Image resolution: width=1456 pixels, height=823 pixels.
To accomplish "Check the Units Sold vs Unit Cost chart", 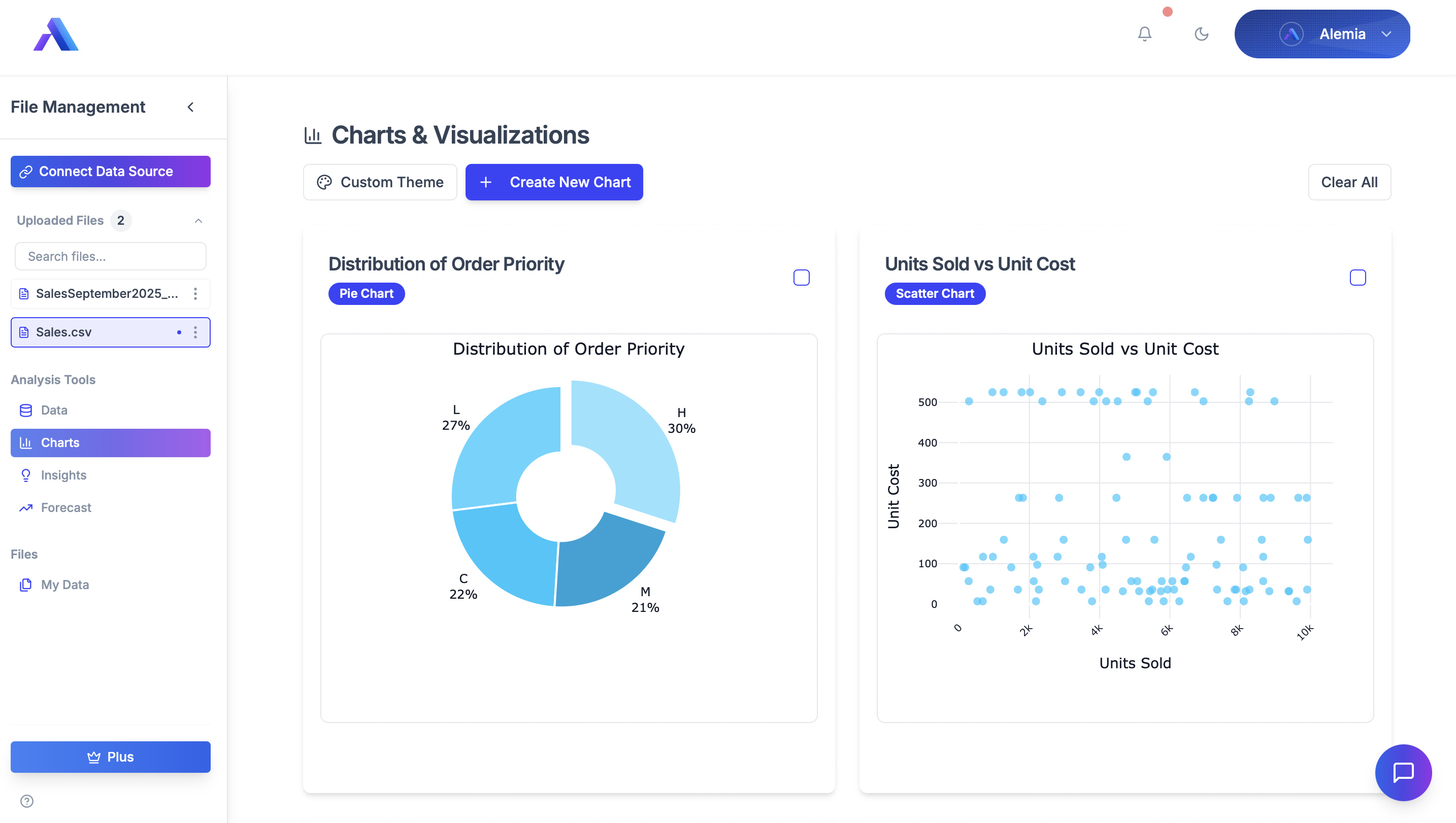I will [x=1358, y=277].
